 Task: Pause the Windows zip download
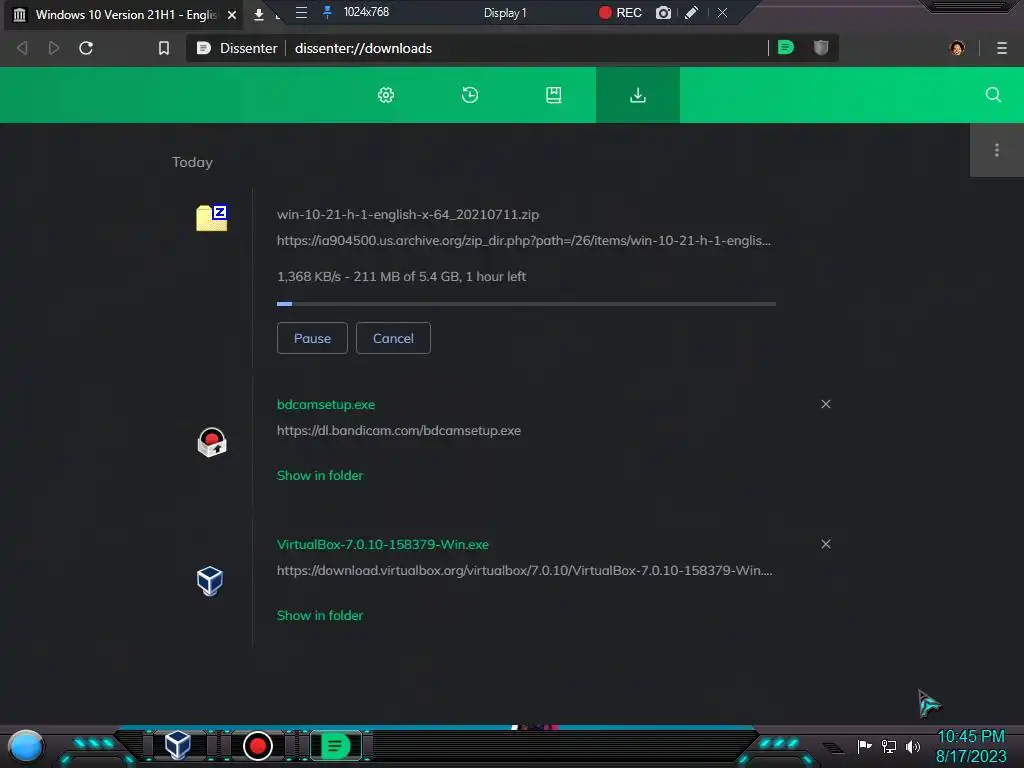(312, 338)
